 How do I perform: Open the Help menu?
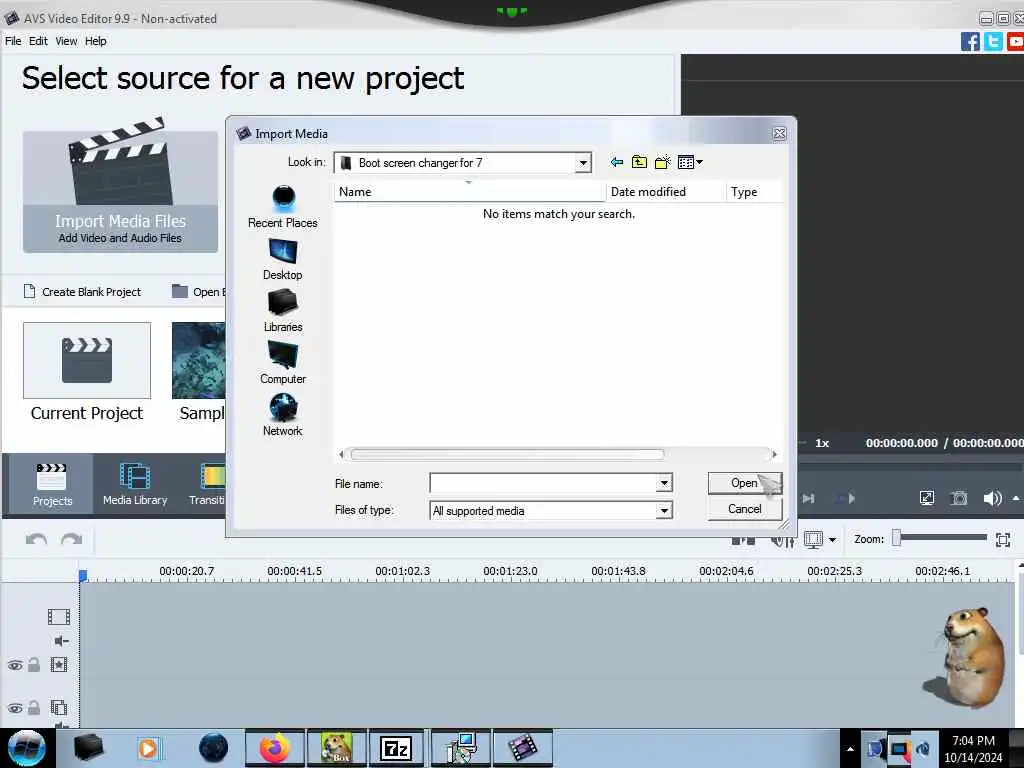[95, 41]
